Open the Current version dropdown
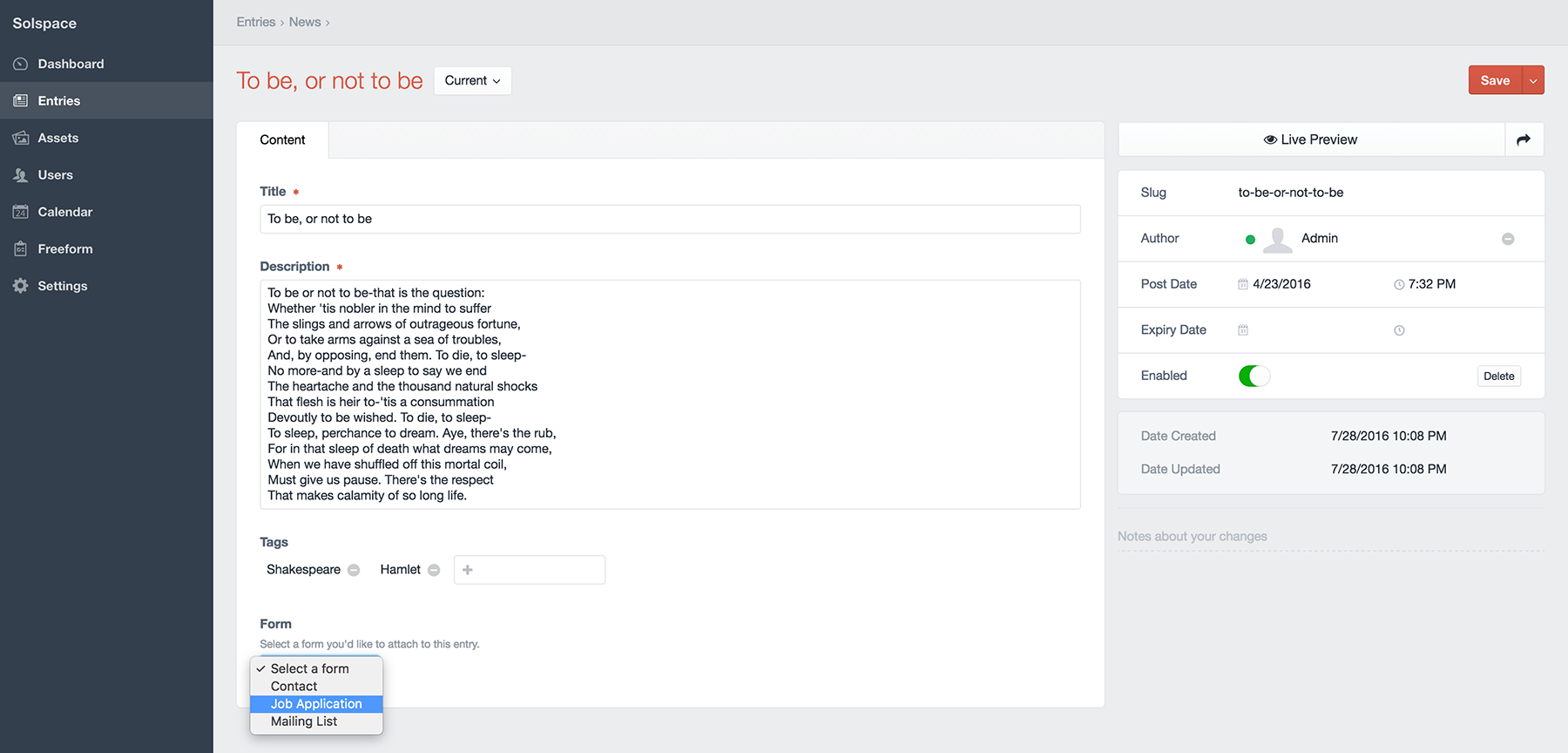The height and width of the screenshot is (753, 1568). tap(472, 81)
